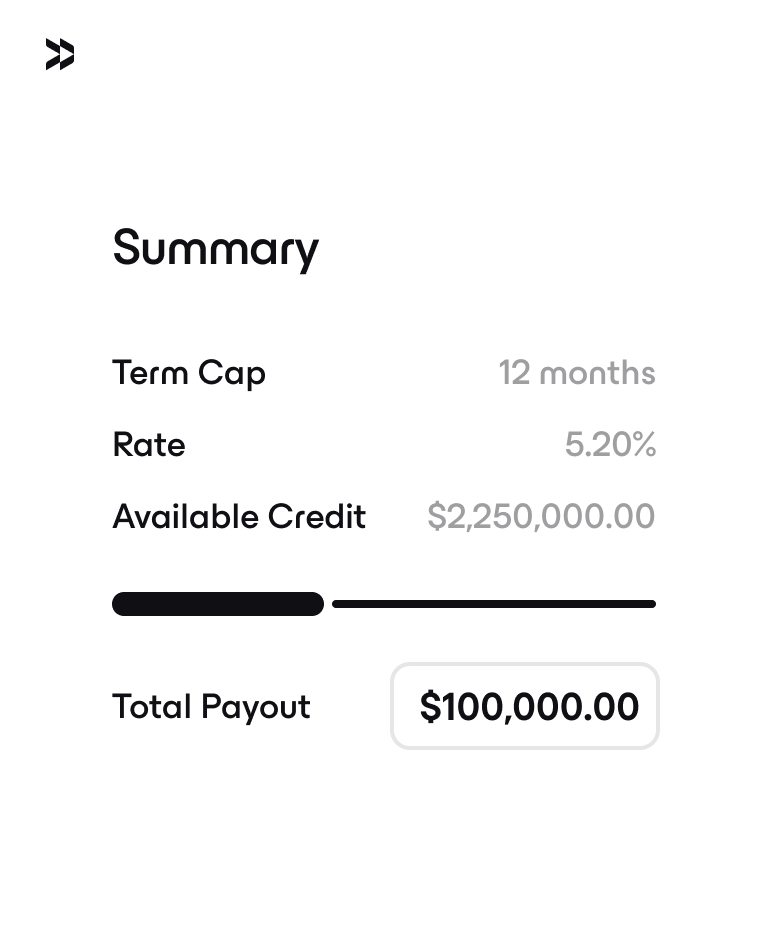Image resolution: width=784 pixels, height=932 pixels.
Task: Select the Total Payout label
Action: click(211, 707)
